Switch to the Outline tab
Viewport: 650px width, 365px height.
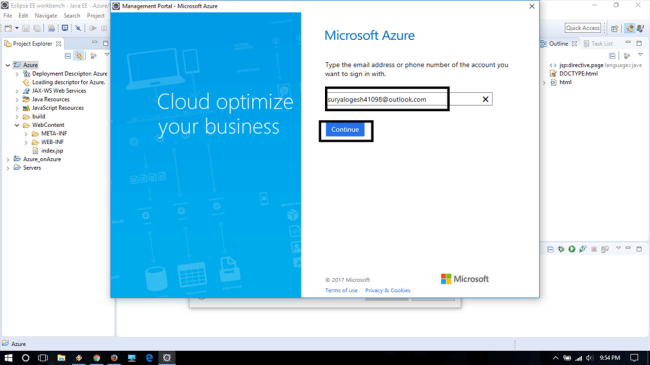click(x=558, y=44)
